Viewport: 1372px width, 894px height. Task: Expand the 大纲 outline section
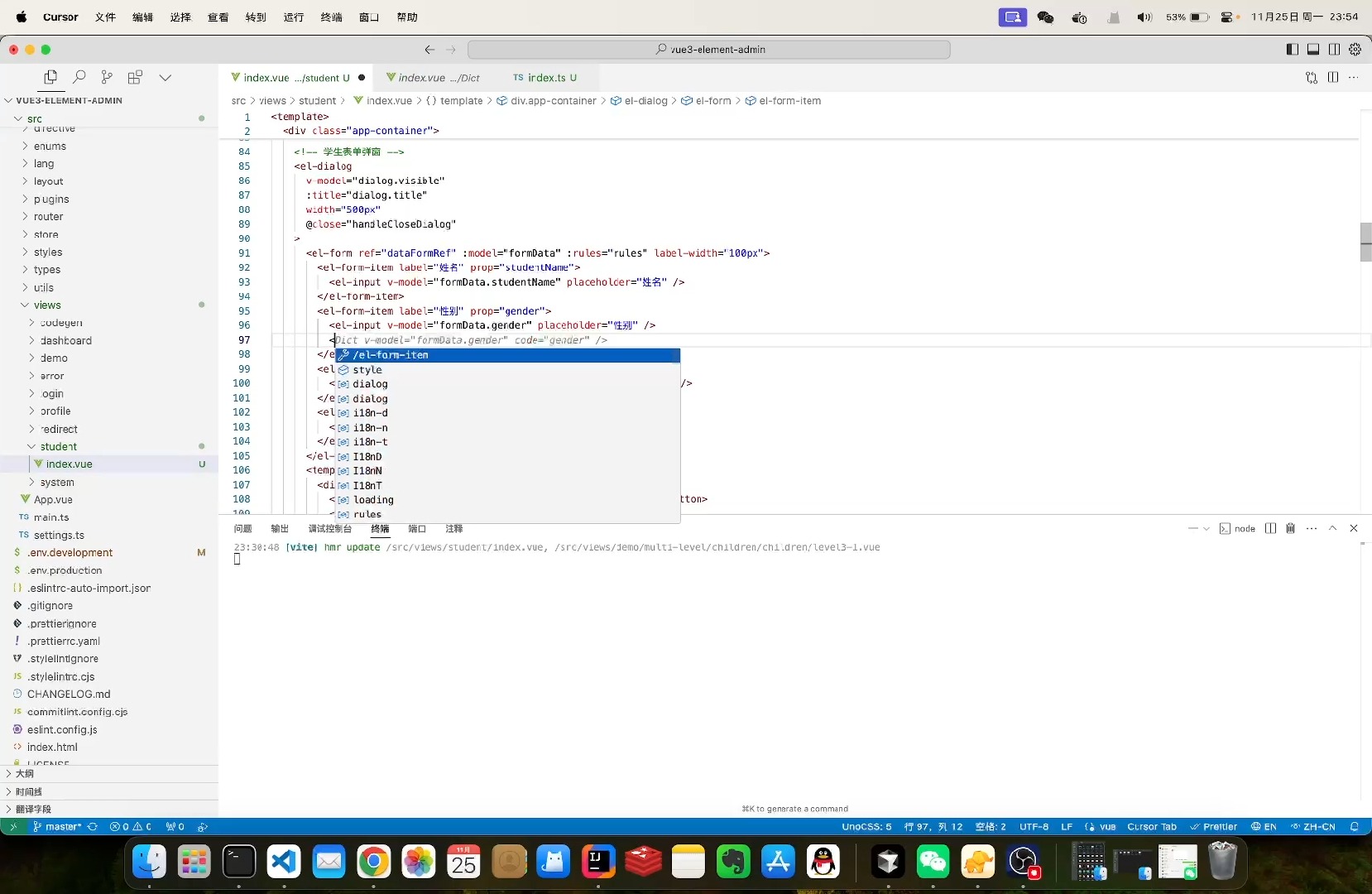23,775
